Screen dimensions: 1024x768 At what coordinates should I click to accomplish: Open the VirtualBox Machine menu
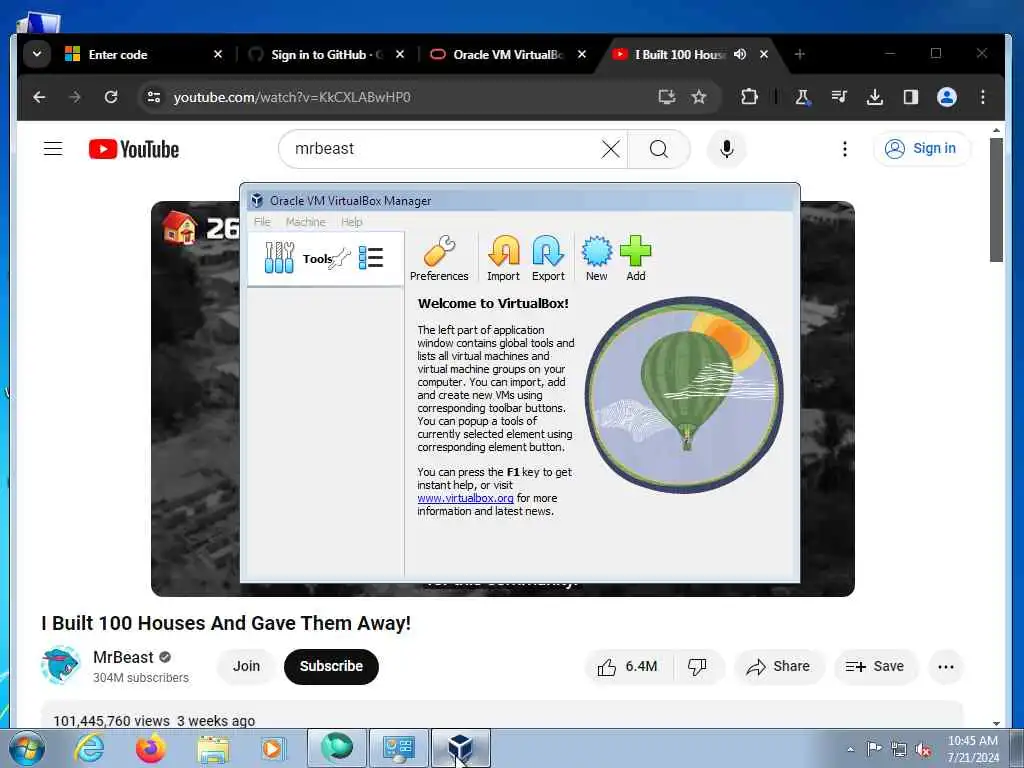[x=305, y=222]
